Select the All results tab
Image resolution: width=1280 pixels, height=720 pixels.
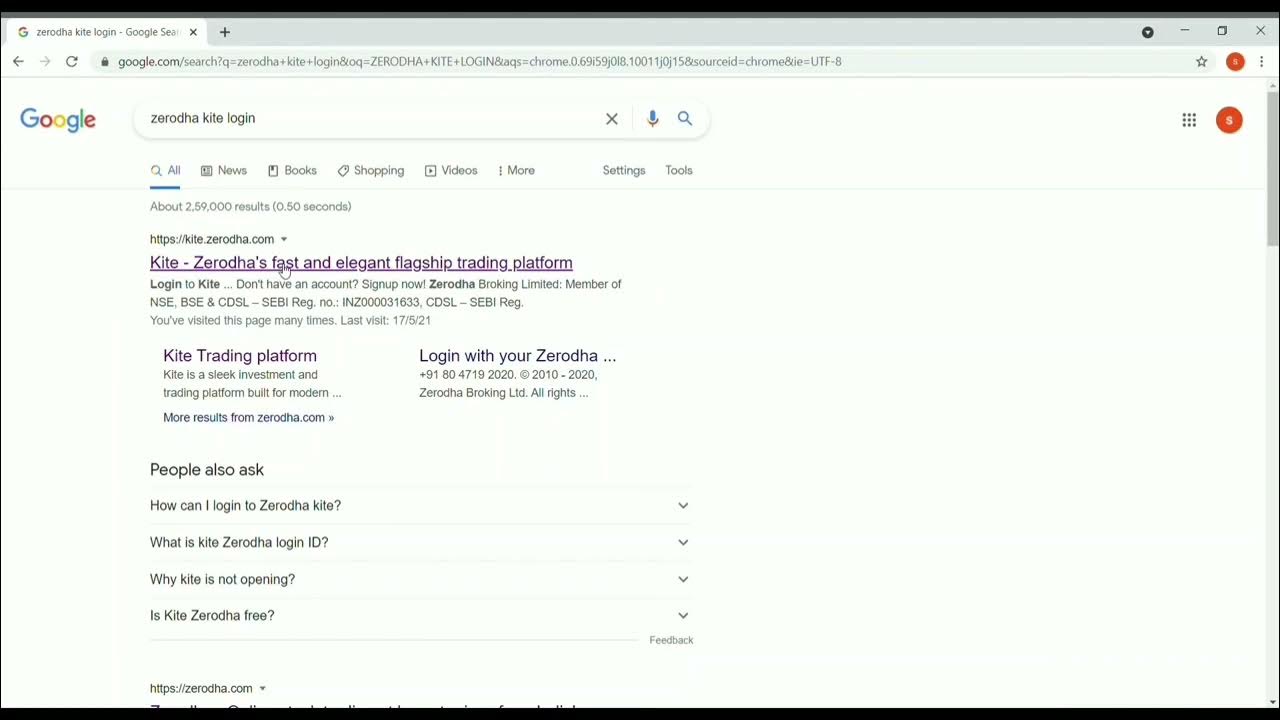coord(165,171)
